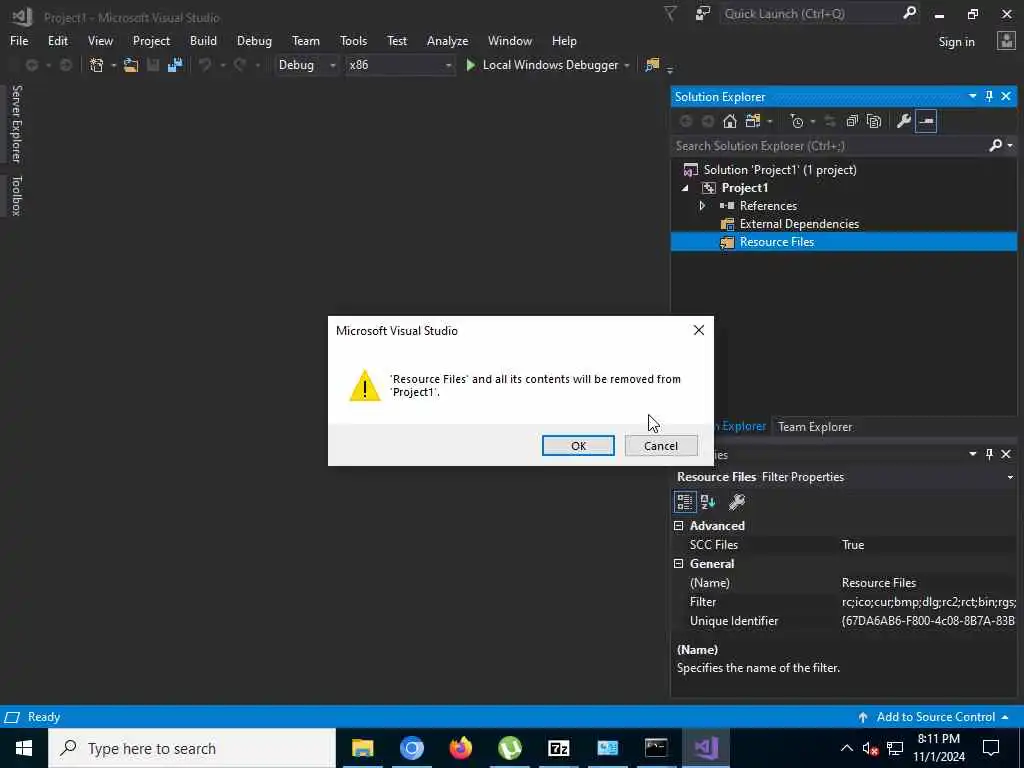Click the send feedback icon
This screenshot has height=768, width=1024.
[703, 14]
